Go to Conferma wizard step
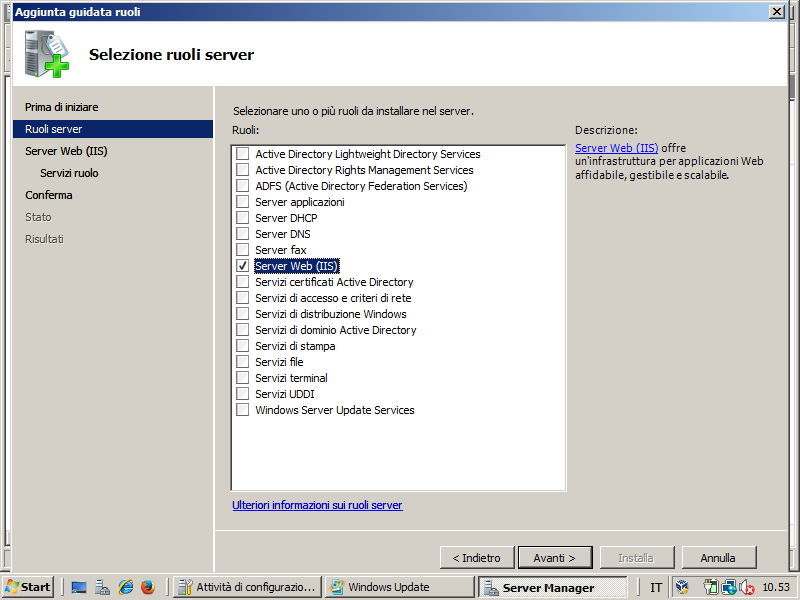This screenshot has height=600, width=800. (x=49, y=195)
